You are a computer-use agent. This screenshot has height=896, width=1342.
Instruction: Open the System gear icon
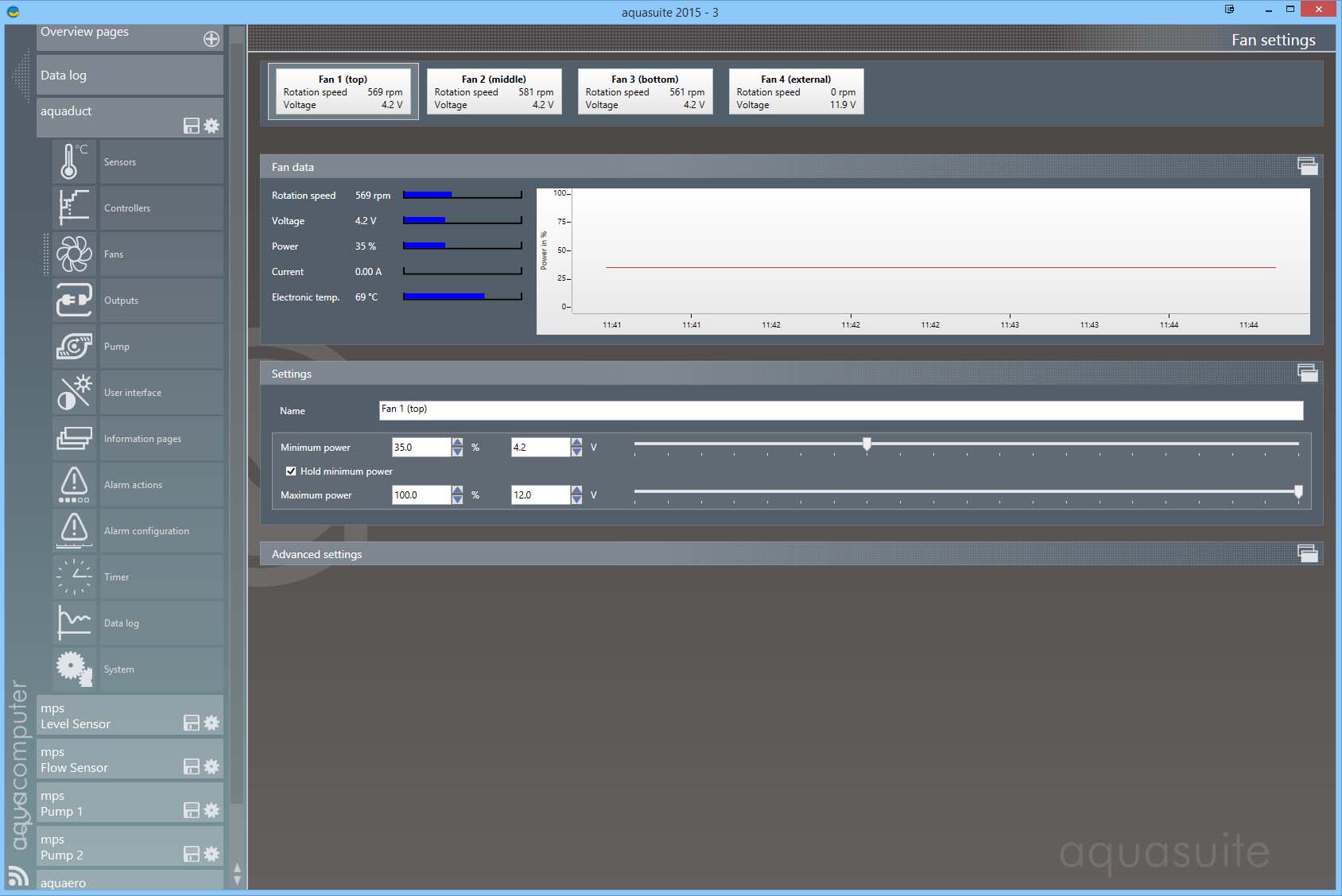coord(74,669)
